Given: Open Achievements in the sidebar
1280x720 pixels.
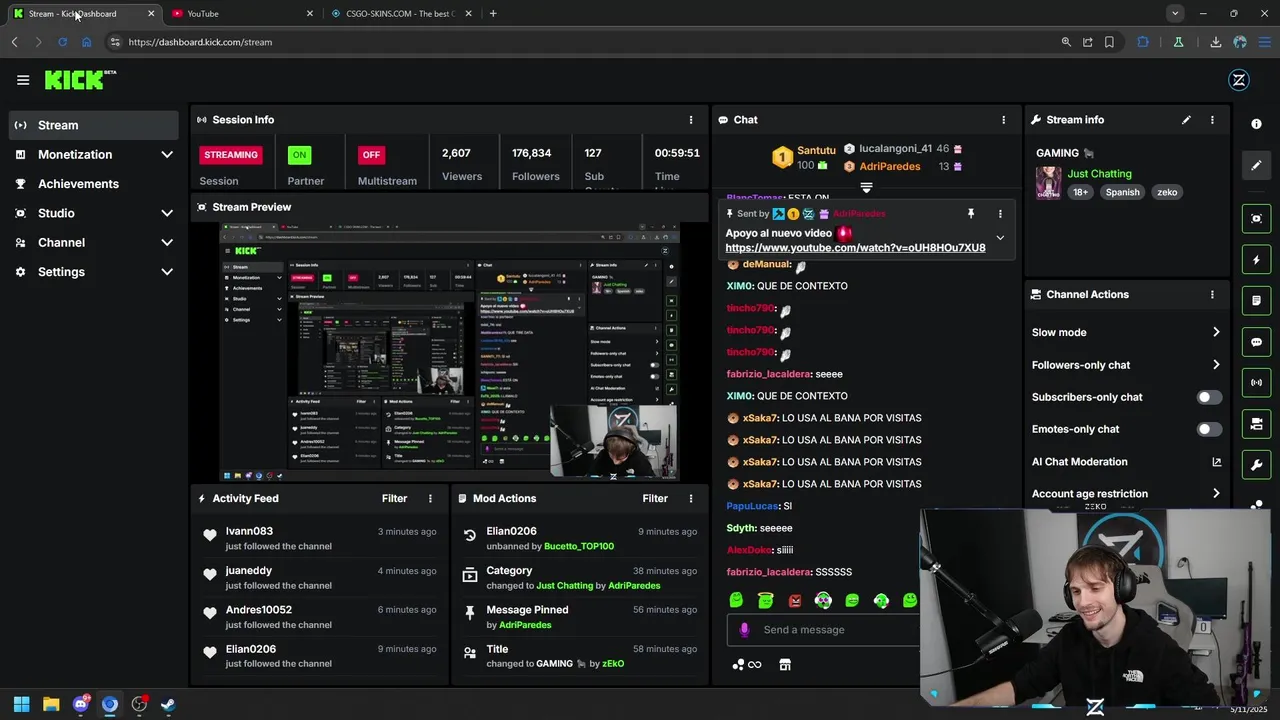Looking at the screenshot, I should [94, 184].
